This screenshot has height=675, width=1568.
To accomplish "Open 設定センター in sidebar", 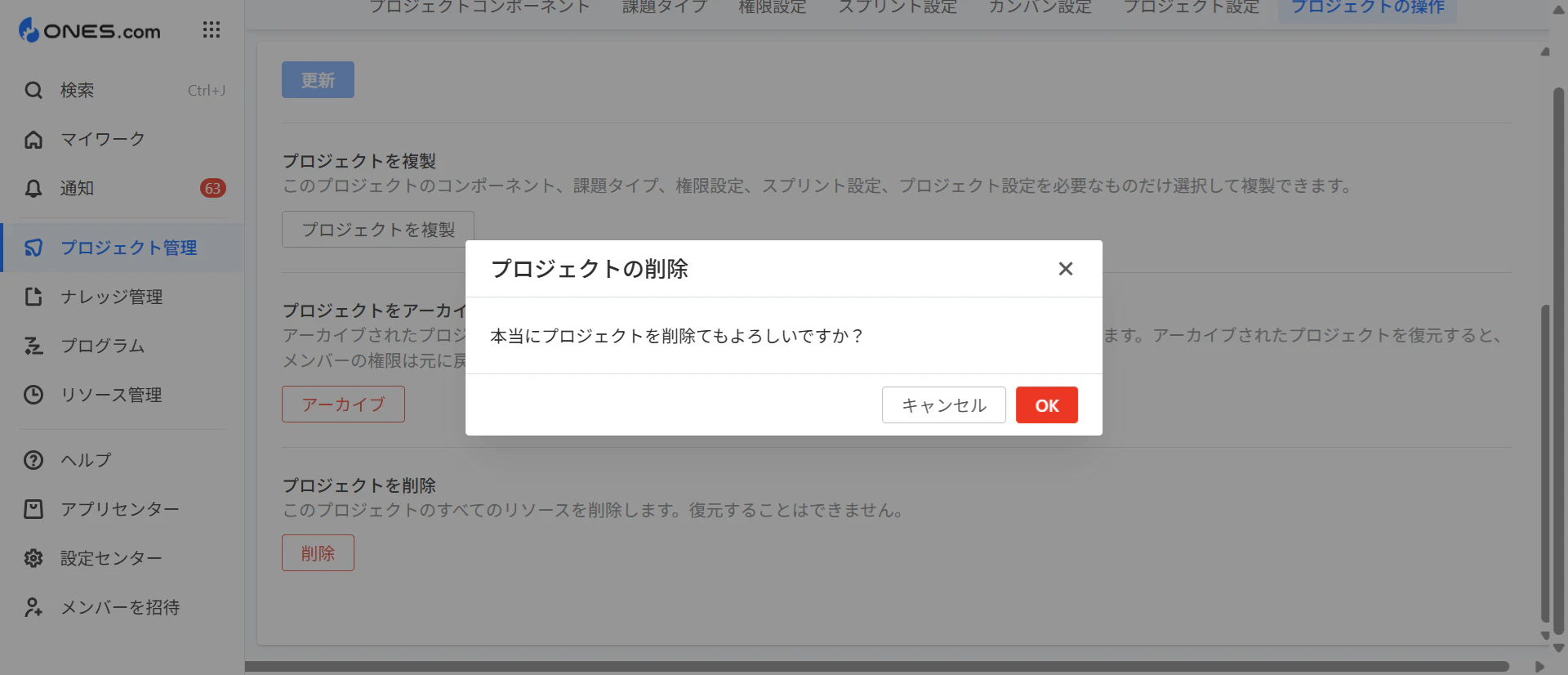I will point(122,558).
